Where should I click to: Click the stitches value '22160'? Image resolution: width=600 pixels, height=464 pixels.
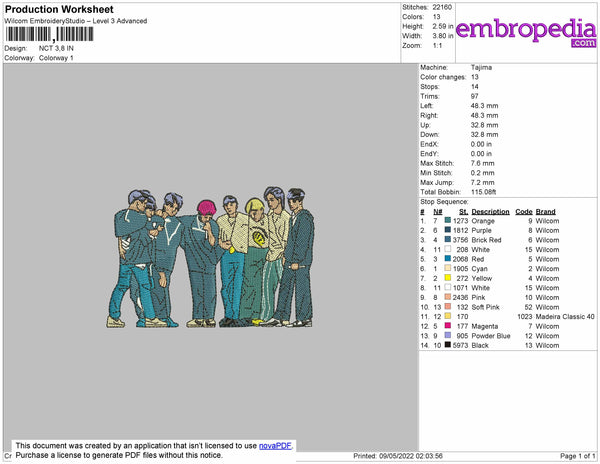[442, 7]
